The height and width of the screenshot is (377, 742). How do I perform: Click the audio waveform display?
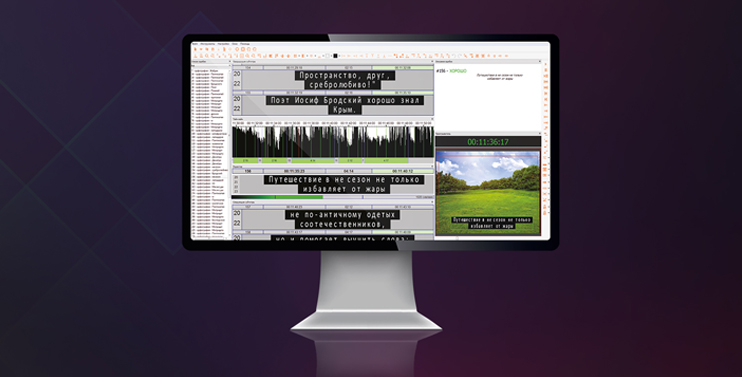point(333,141)
